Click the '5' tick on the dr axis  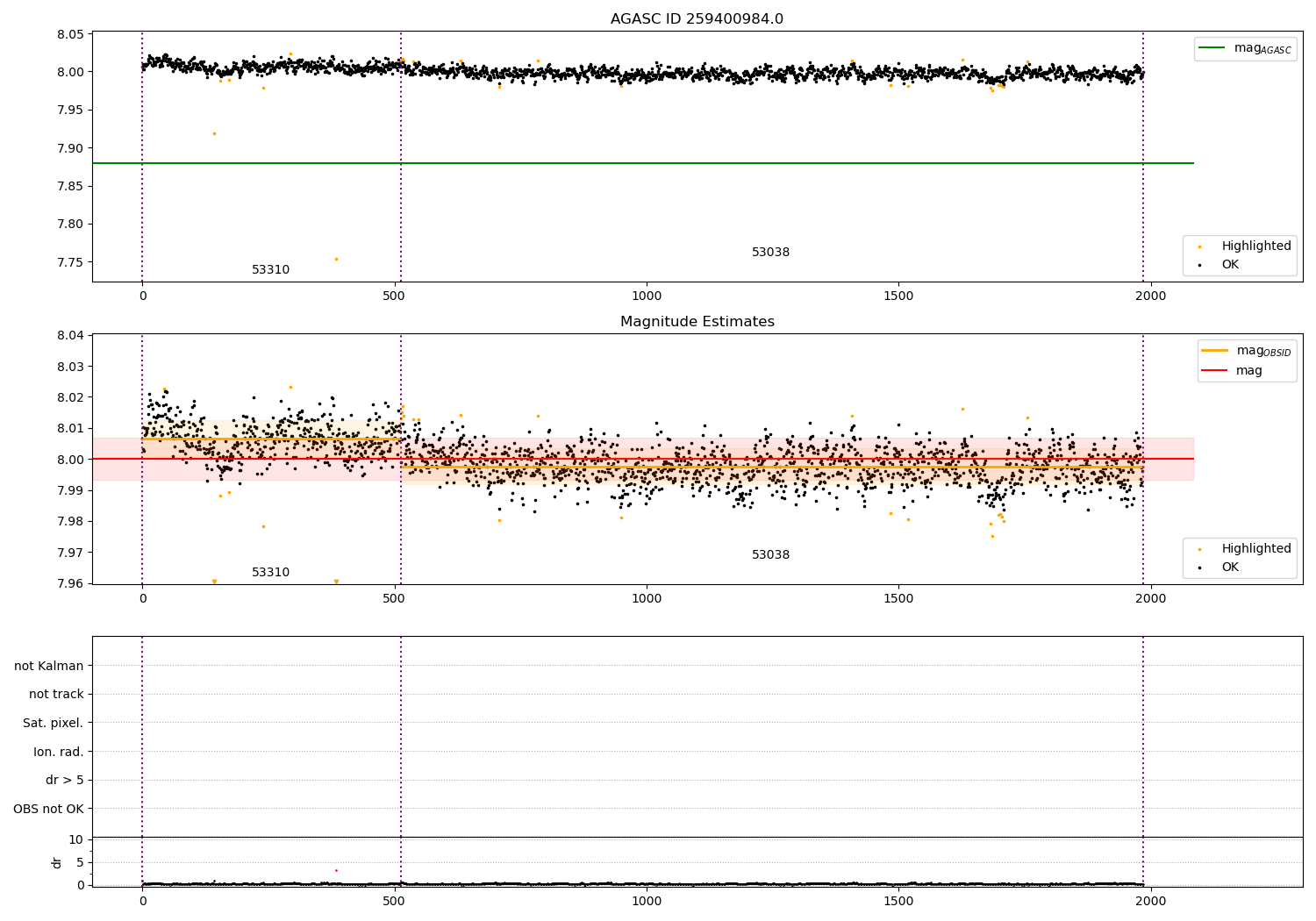(x=81, y=862)
